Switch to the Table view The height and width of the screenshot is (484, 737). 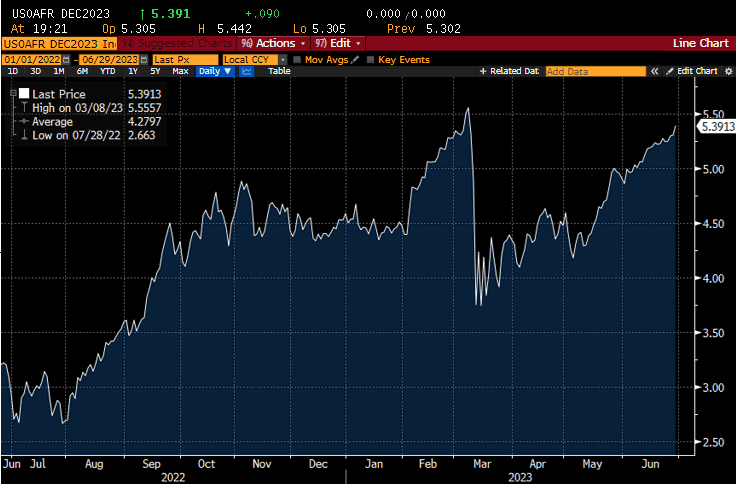pos(279,72)
